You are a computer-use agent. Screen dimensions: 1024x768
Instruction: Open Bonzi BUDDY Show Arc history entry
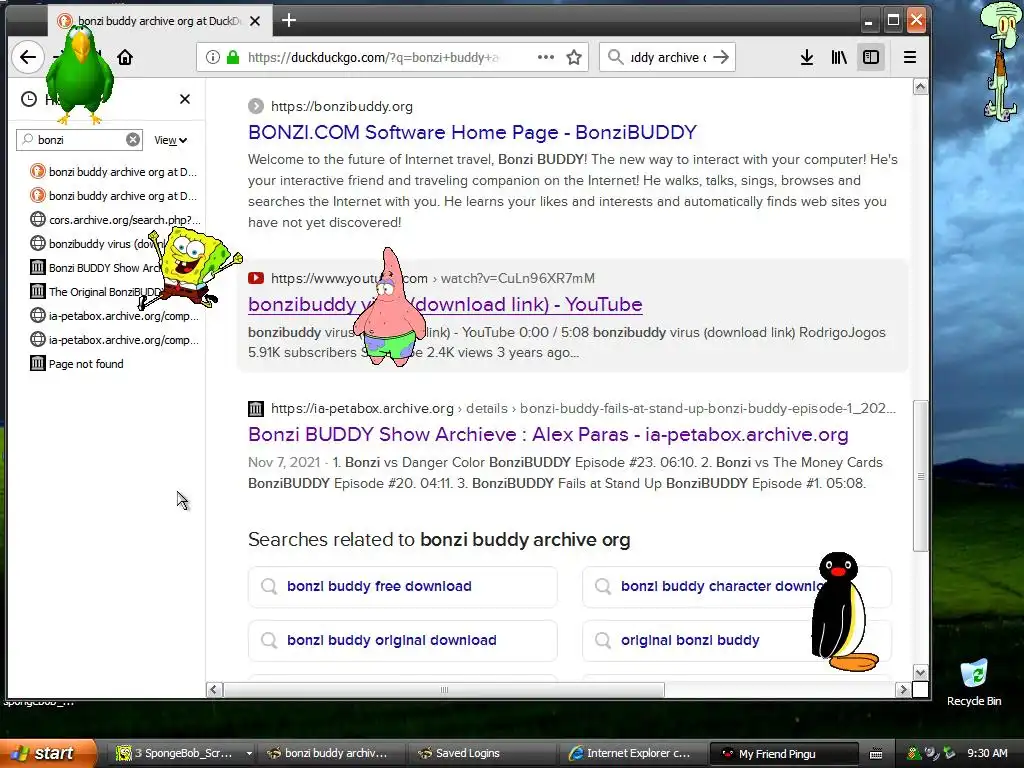pyautogui.click(x=95, y=268)
